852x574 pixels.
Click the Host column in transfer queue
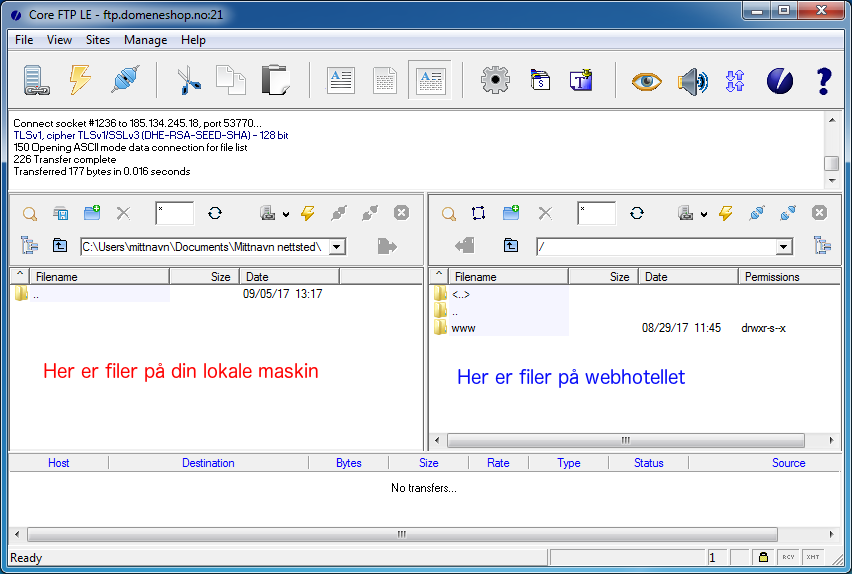click(59, 463)
